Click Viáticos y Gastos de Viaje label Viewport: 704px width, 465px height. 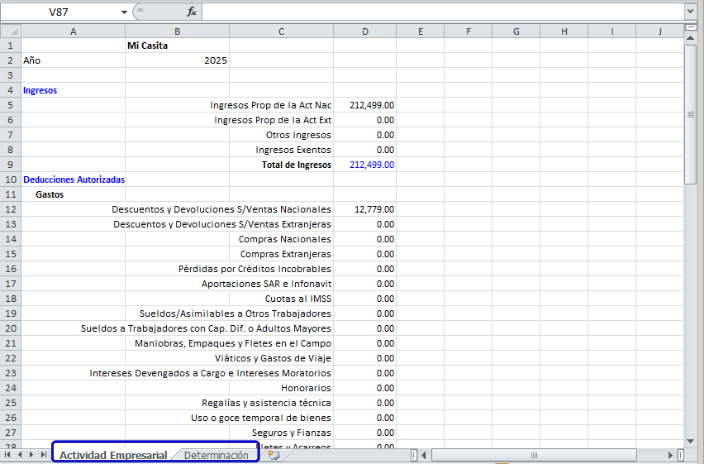pyautogui.click(x=273, y=358)
